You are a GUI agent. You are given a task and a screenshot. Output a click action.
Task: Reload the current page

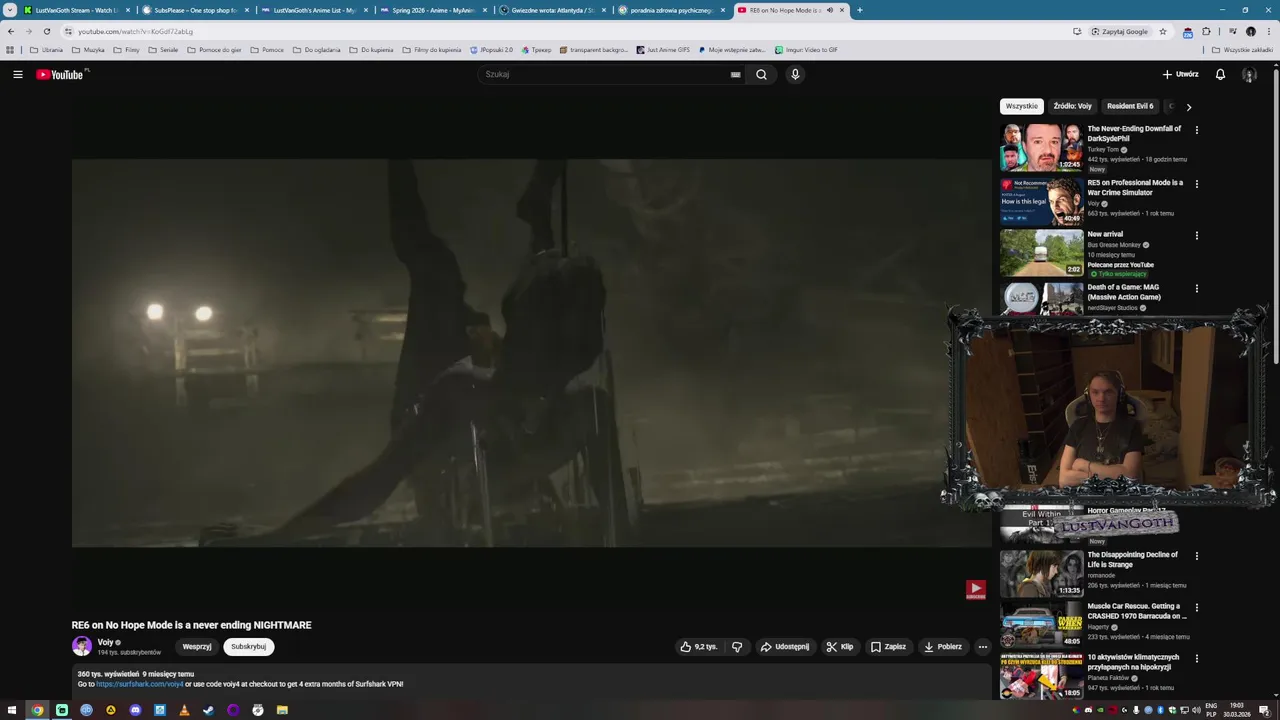[46, 31]
